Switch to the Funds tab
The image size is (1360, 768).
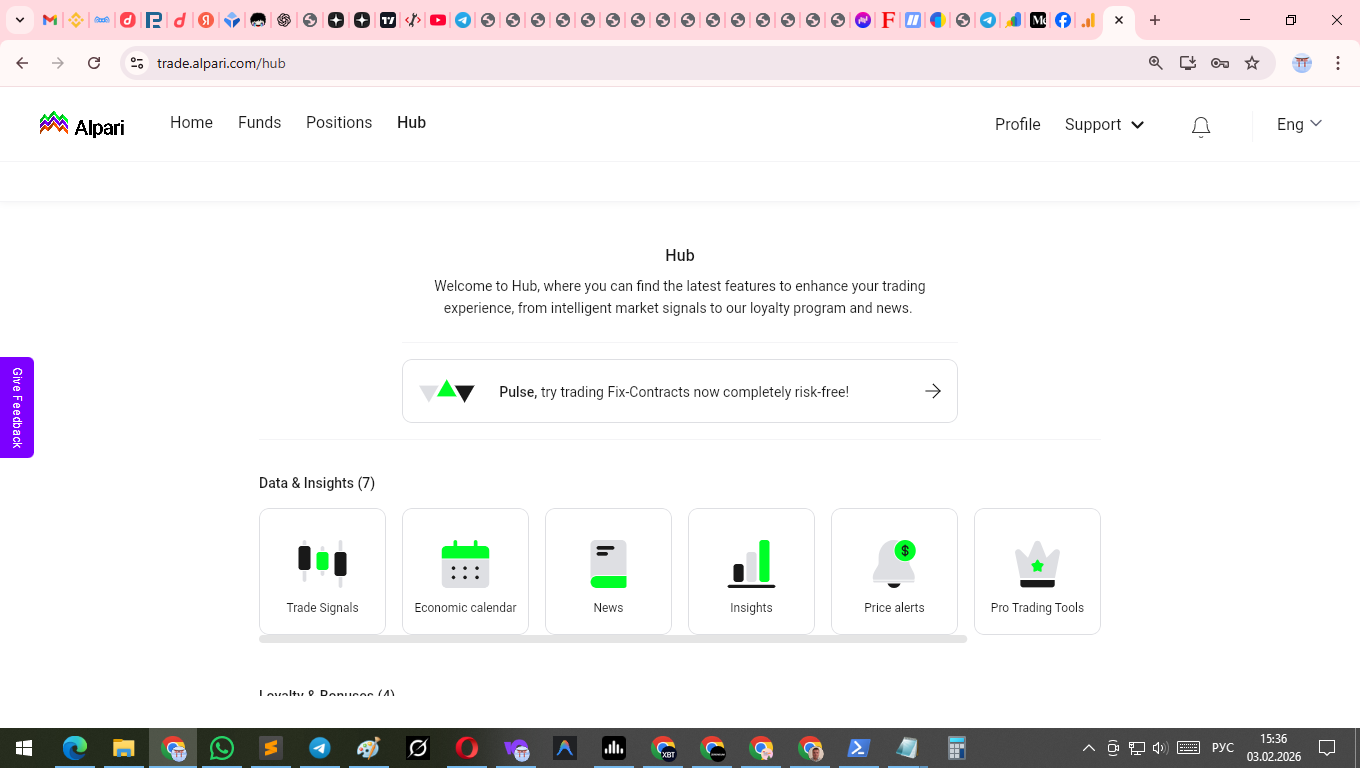tap(259, 122)
